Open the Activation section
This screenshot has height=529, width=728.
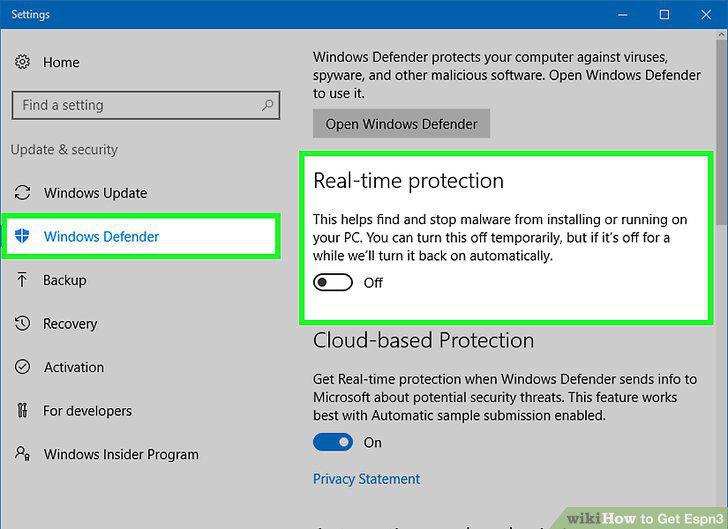coord(74,367)
